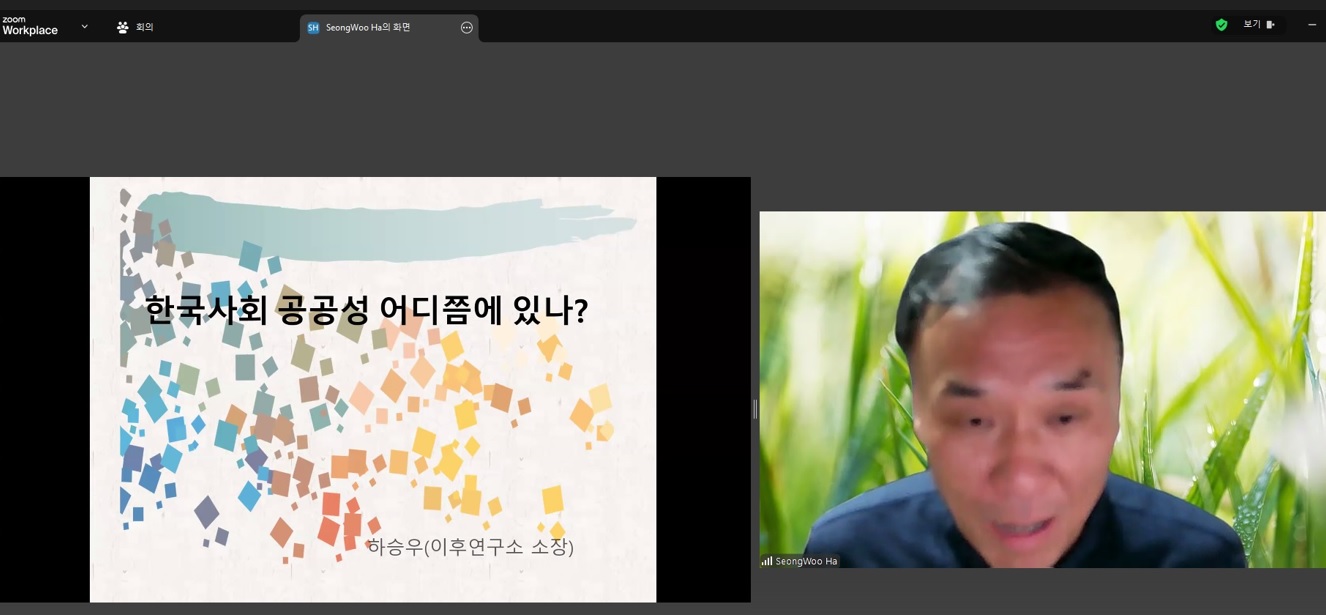1326x615 pixels.
Task: Click the layout icon right of 보기
Action: tap(1271, 25)
